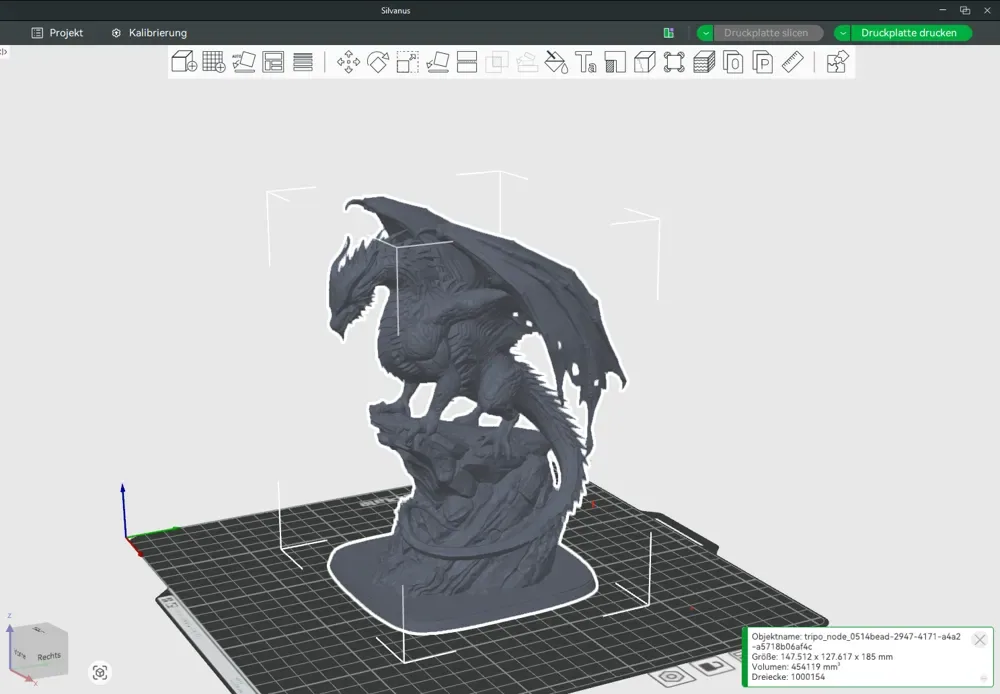Select the Measure ruler tool
1000x694 pixels.
[x=793, y=62]
